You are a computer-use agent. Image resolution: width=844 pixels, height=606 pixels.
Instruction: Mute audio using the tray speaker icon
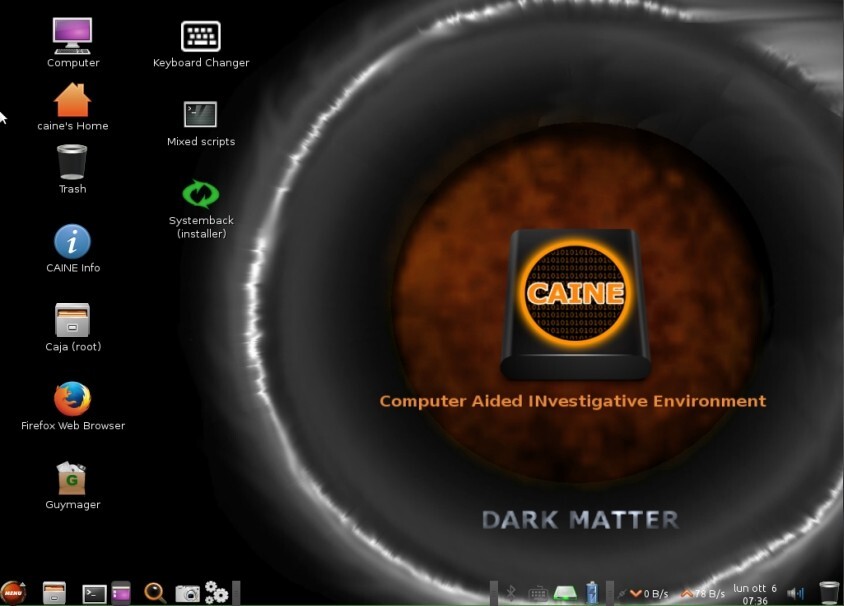click(794, 591)
